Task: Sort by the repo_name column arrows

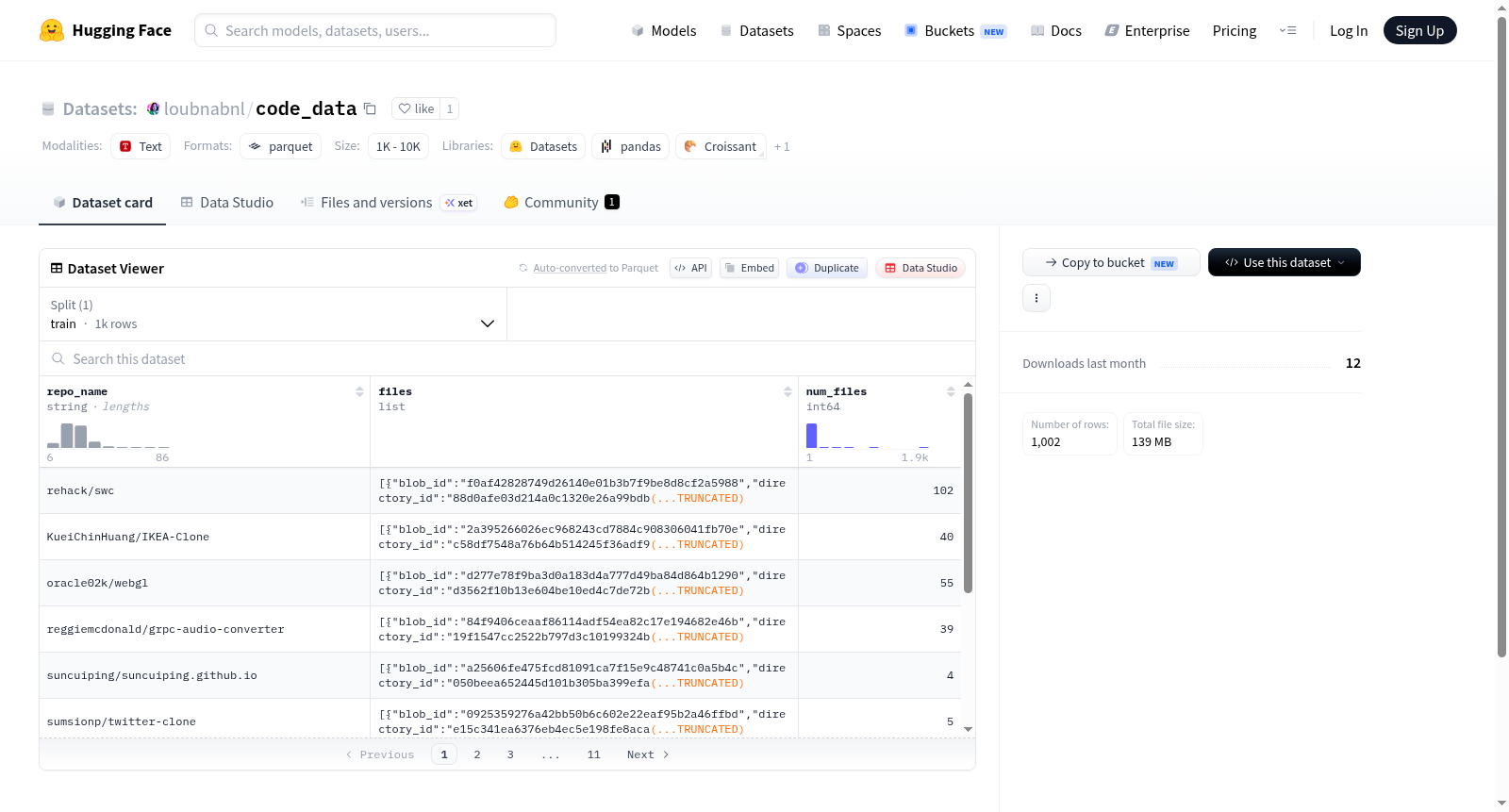Action: (359, 391)
